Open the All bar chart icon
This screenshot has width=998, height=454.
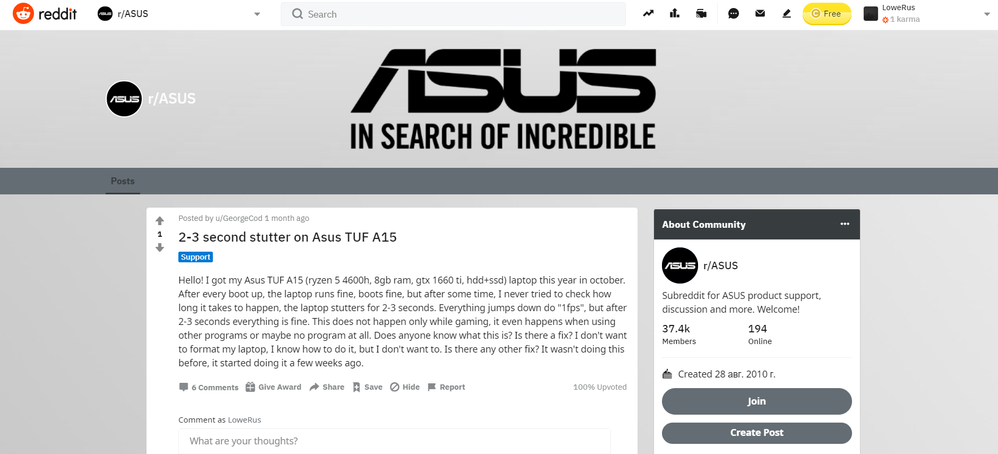(675, 13)
